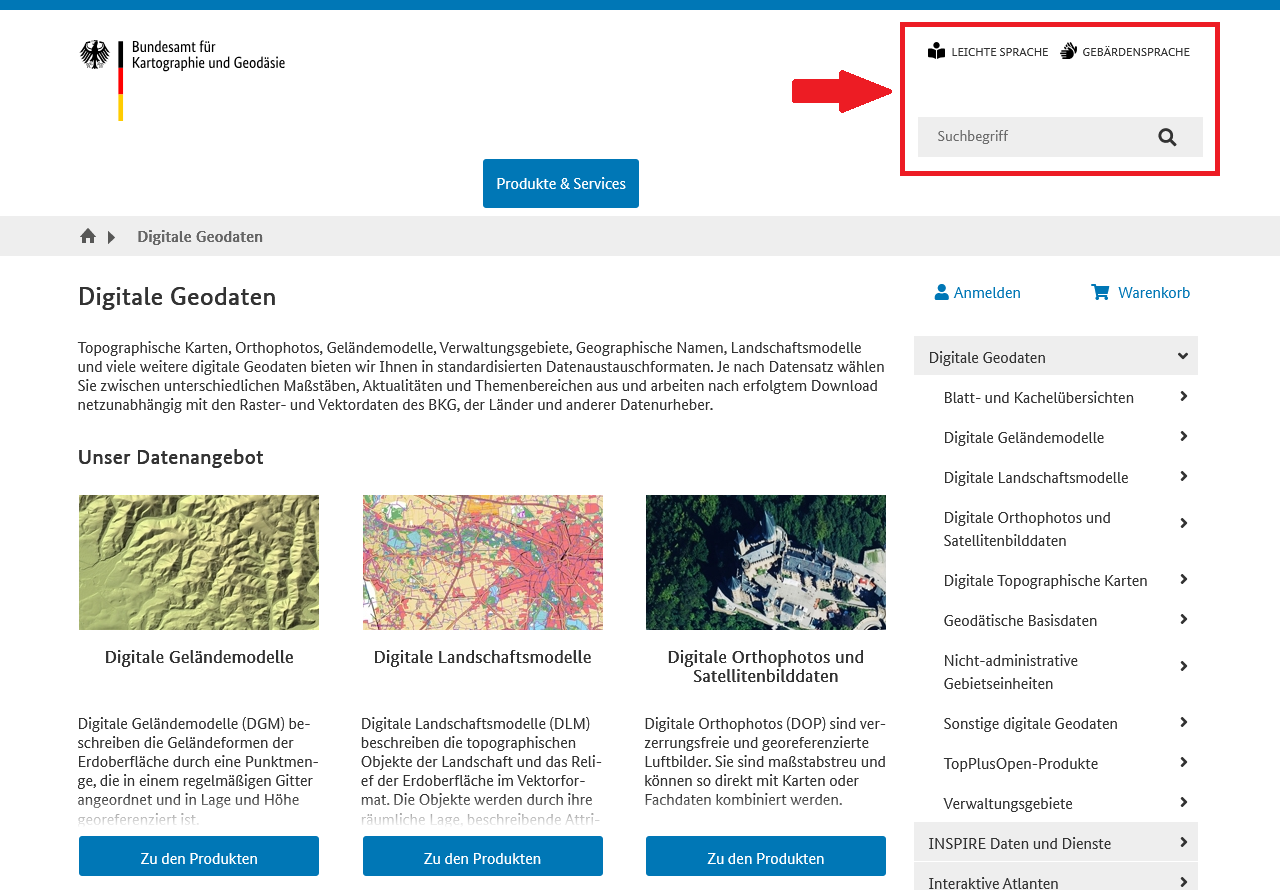Expand TopPlusOpen-Produkte chevron
This screenshot has width=1280, height=890.
point(1183,762)
